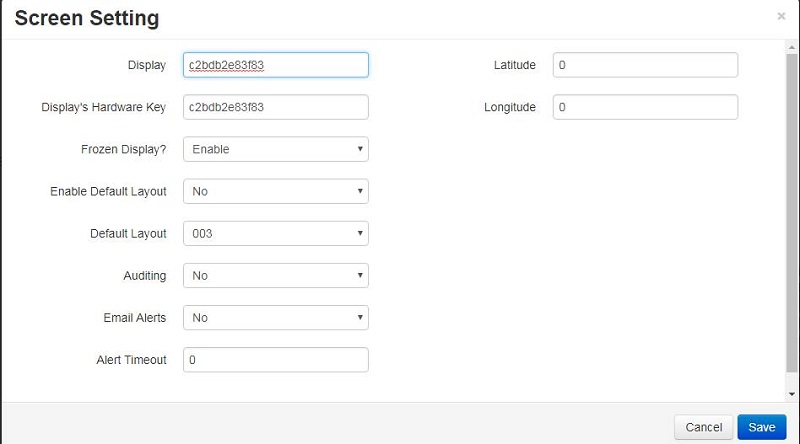Screen dimensions: 800x444
Task: Open the Frozen Display dropdown
Action: pos(276,149)
